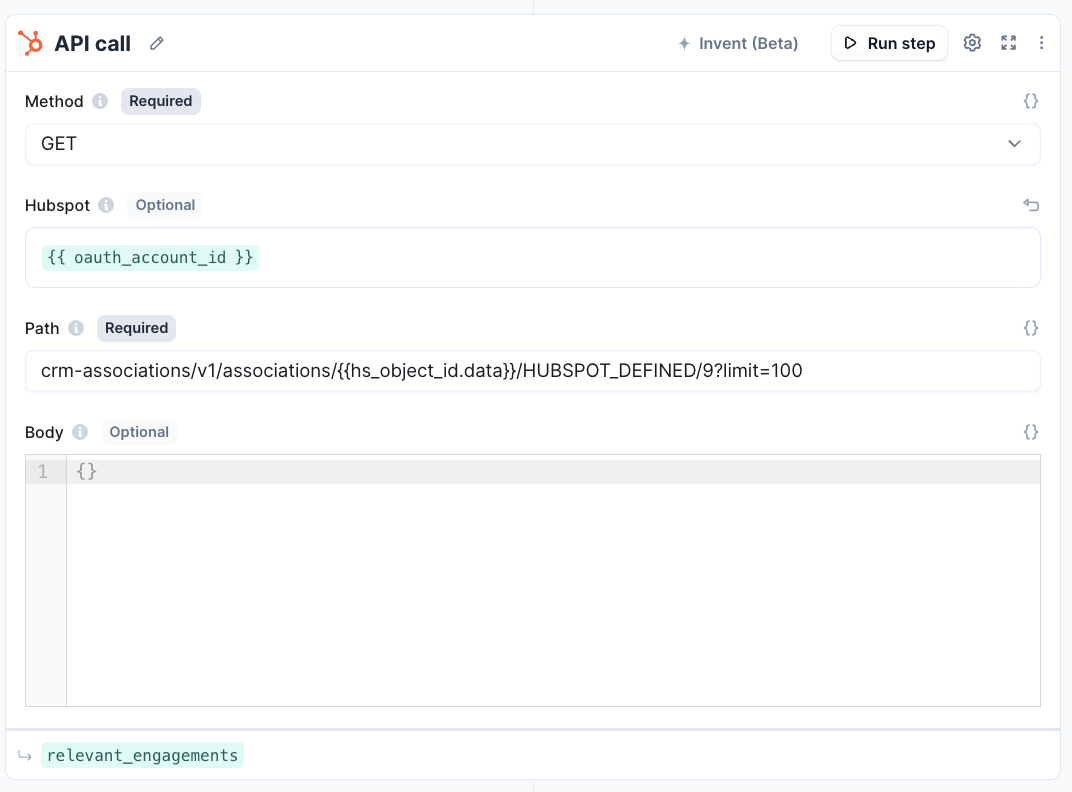Show info for the Body field

point(80,432)
